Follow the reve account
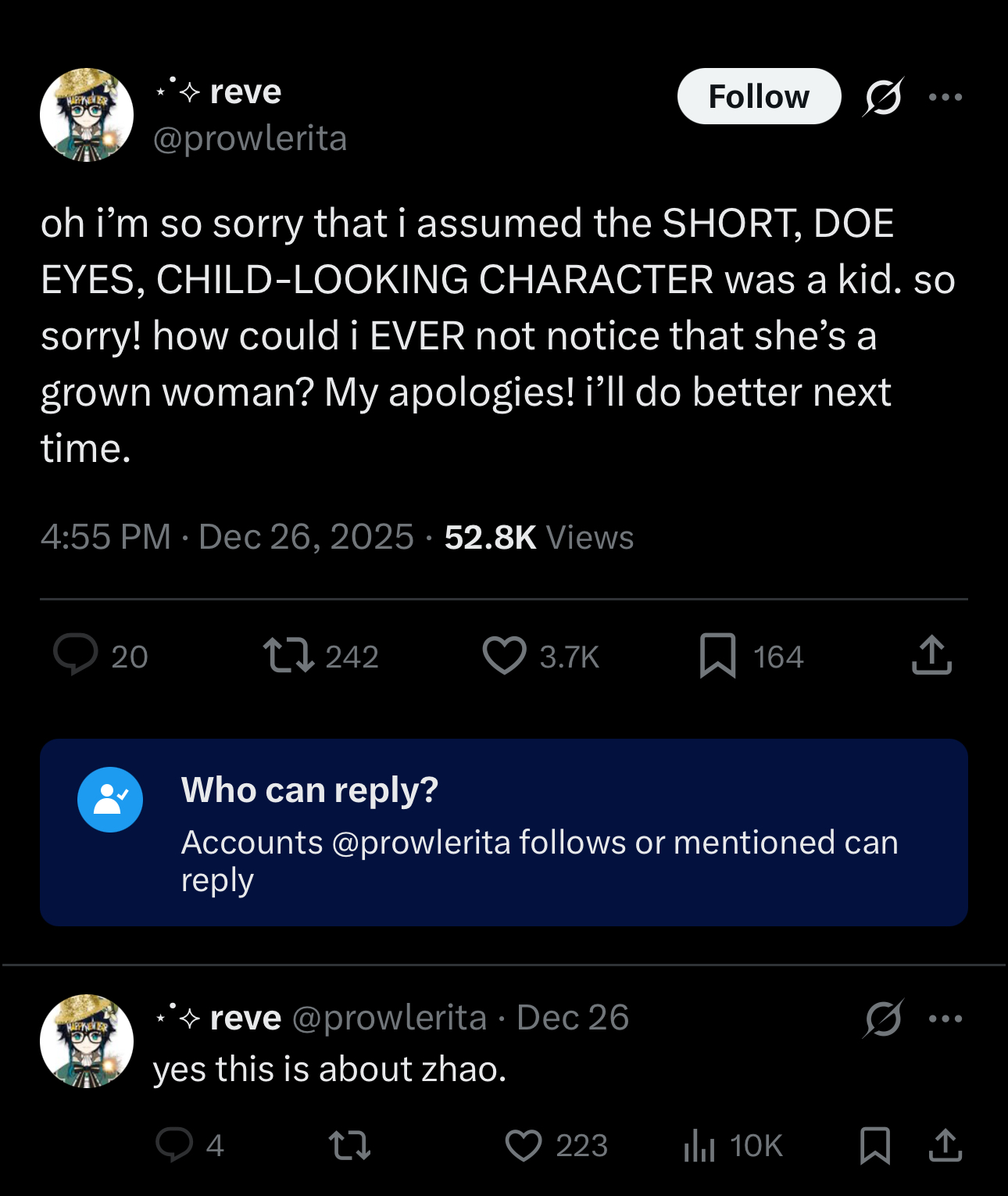This screenshot has height=1196, width=1008. [759, 97]
